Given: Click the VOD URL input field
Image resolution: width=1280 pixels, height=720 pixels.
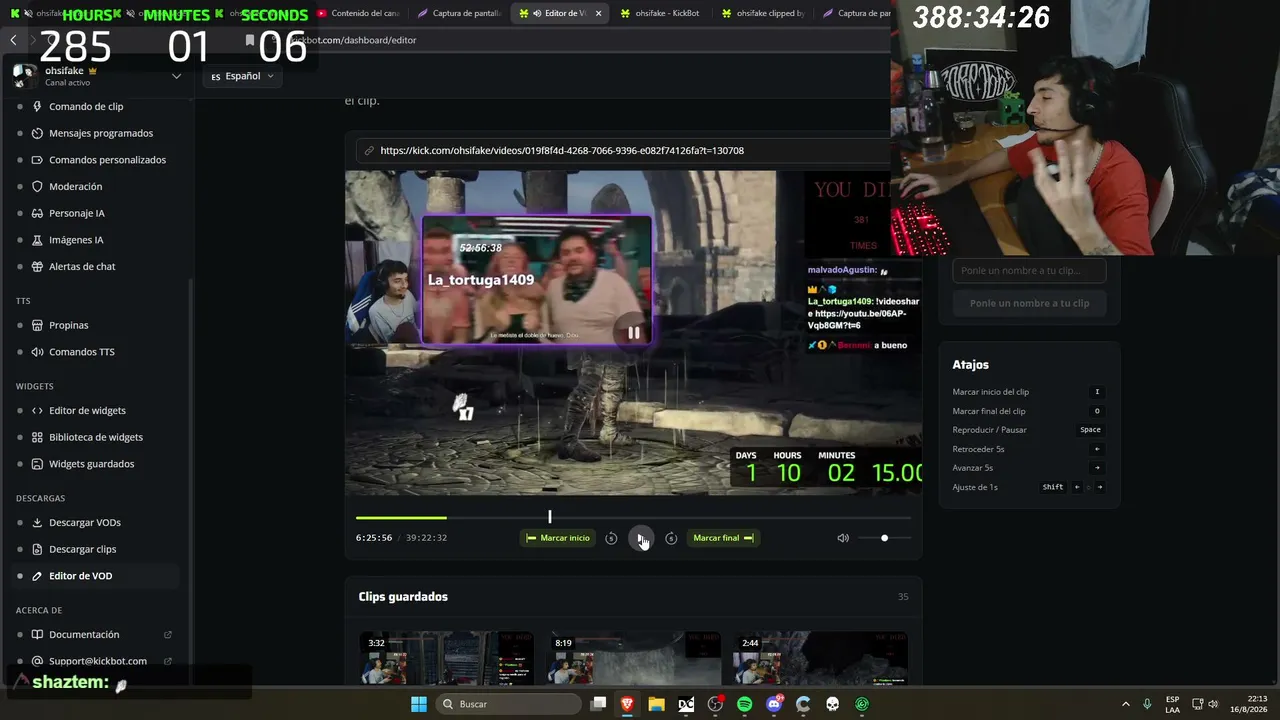Looking at the screenshot, I should (x=622, y=150).
